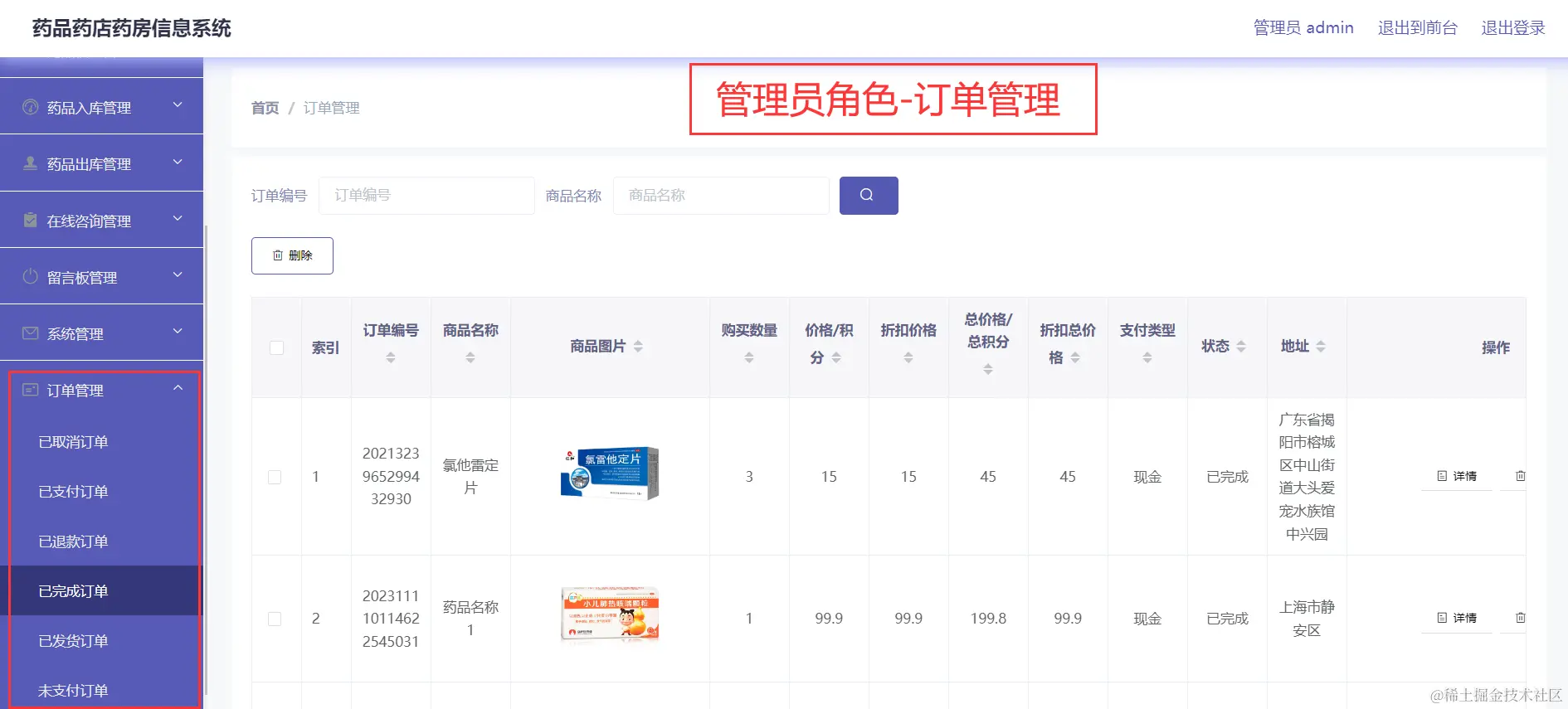Sort by 价格/积分 column arrows
The width and height of the screenshot is (1568, 709).
pyautogui.click(x=836, y=357)
